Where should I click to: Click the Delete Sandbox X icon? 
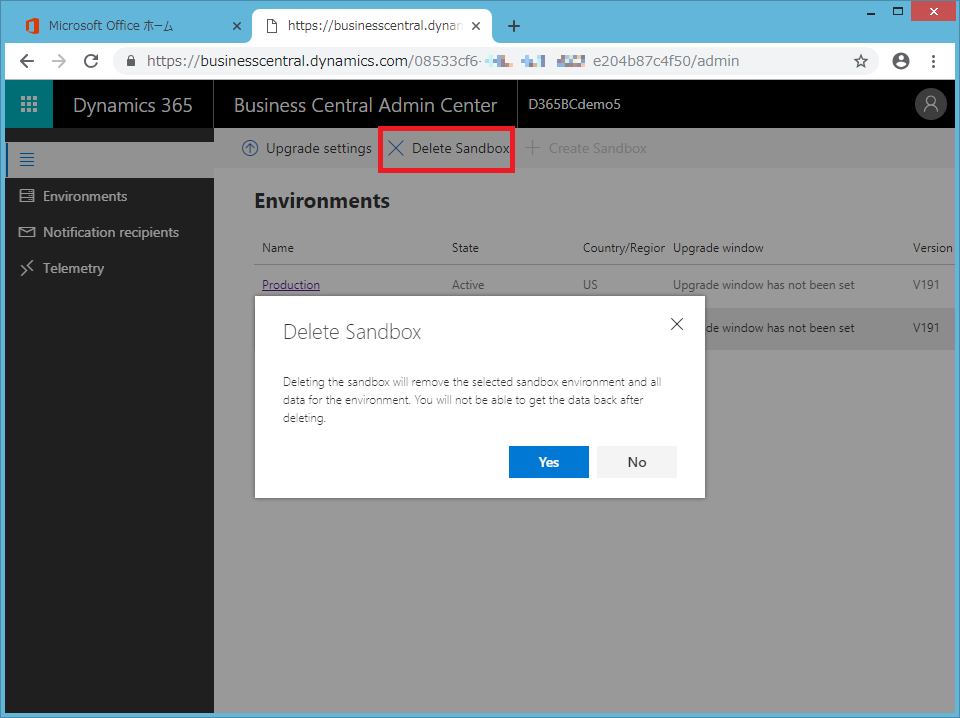(396, 148)
